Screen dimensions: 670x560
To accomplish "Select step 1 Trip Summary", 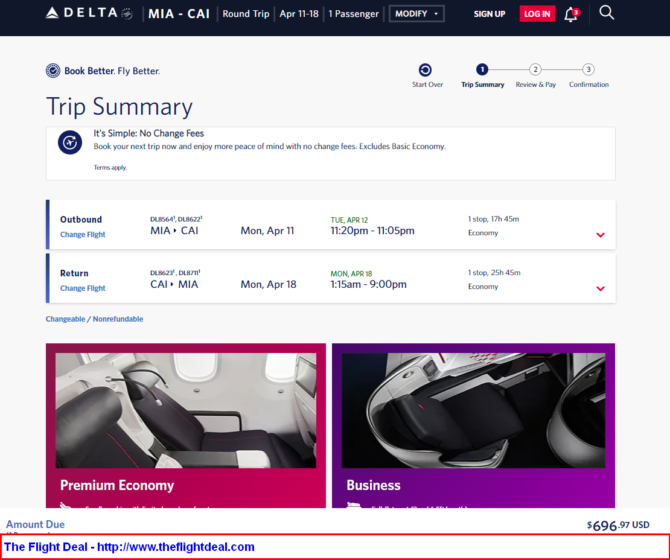I will [482, 69].
